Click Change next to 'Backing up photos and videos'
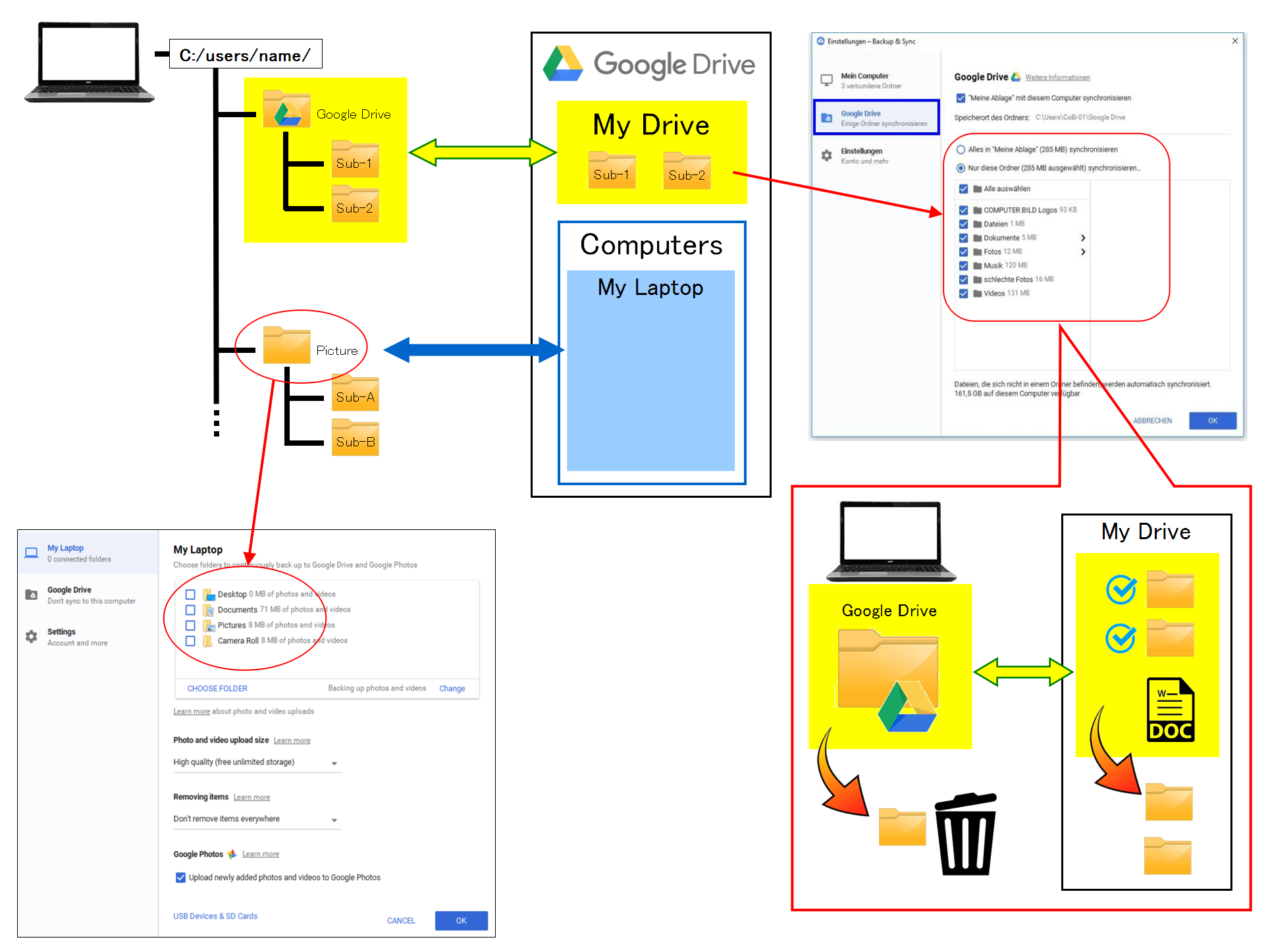This screenshot has width=1268, height=952. (452, 688)
